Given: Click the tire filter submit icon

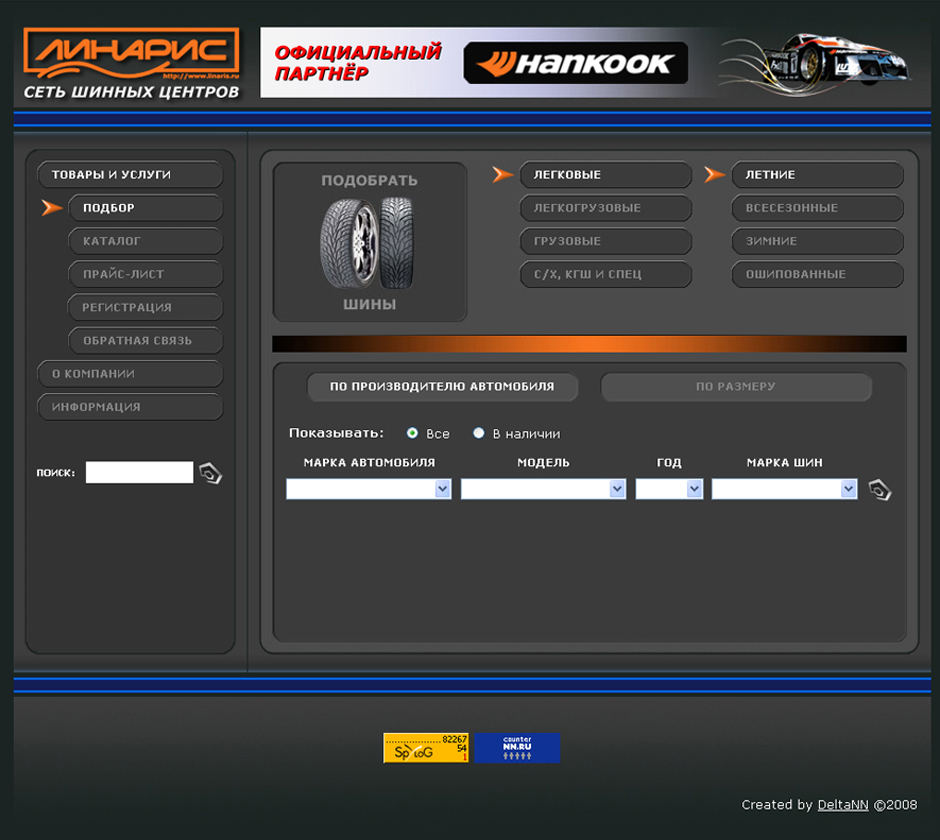Looking at the screenshot, I should coord(879,490).
